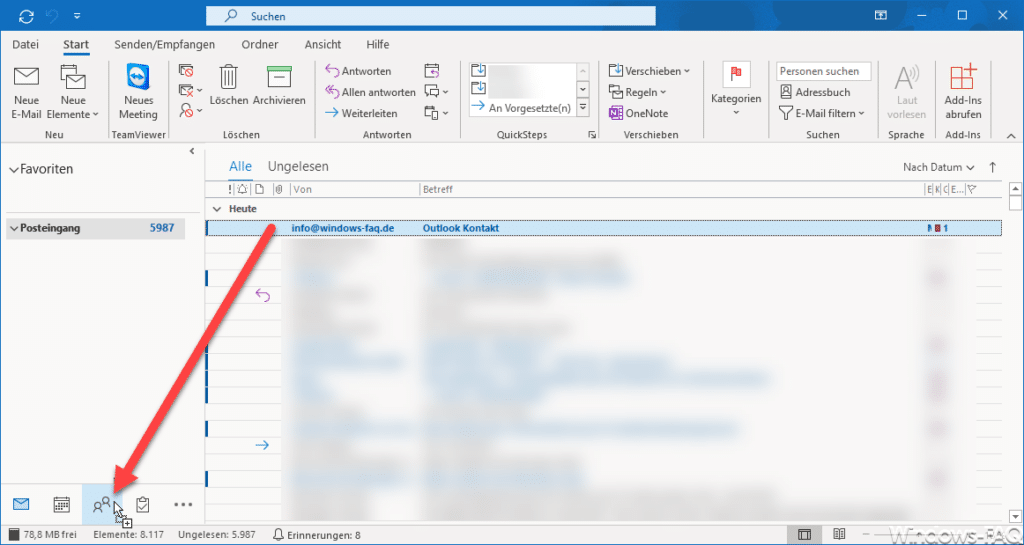Click the Laut vorlesen button
The width and height of the screenshot is (1024, 545).
tap(906, 93)
